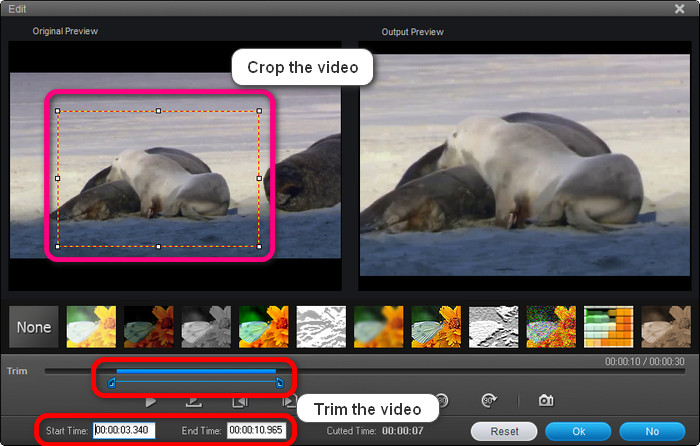Image resolution: width=700 pixels, height=446 pixels.
Task: Cancel with the No button
Action: (x=652, y=431)
